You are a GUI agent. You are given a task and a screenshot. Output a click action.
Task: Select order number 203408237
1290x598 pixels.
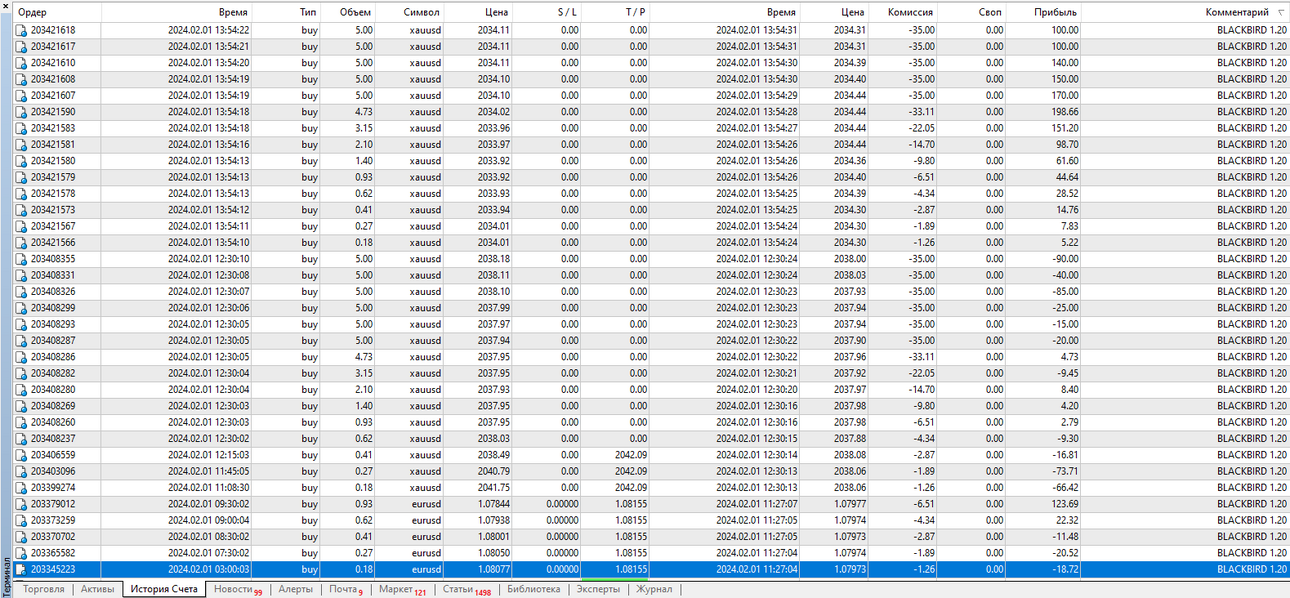53,438
